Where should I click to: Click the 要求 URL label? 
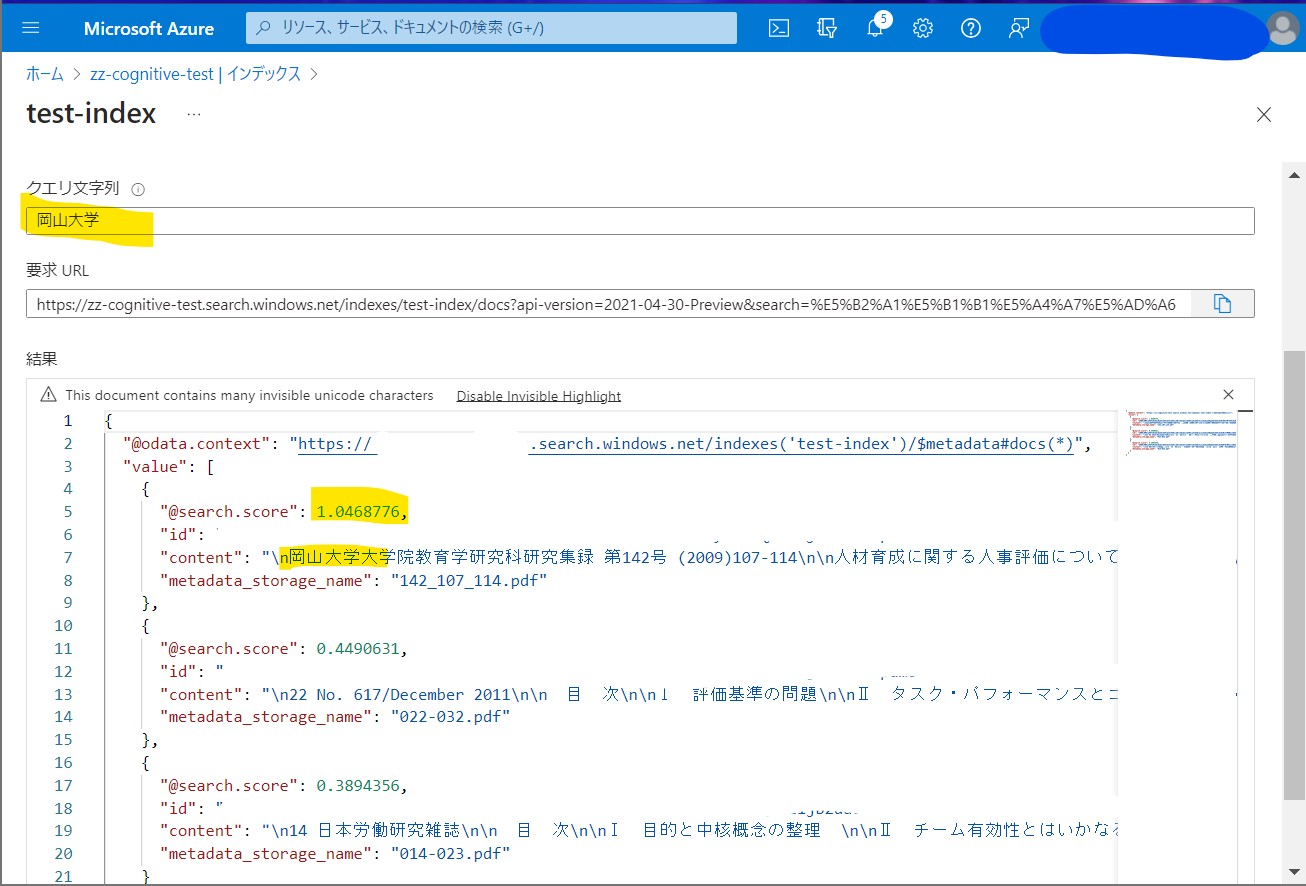point(58,270)
